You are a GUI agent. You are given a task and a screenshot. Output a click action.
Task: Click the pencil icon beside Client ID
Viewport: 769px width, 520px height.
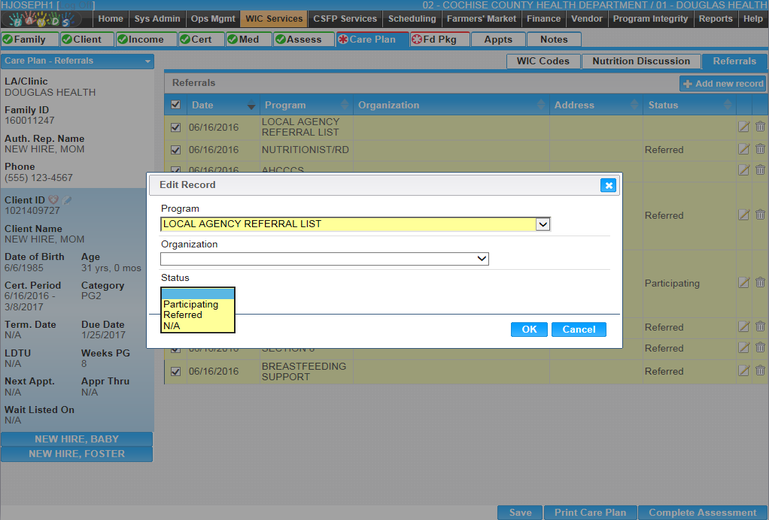pyautogui.click(x=69, y=199)
